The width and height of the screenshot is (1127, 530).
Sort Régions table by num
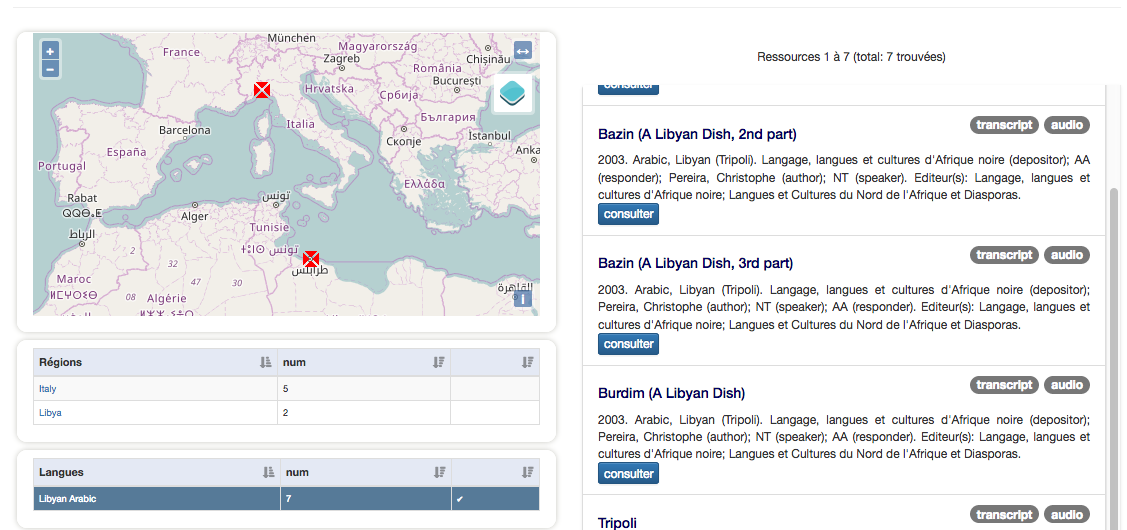pos(438,362)
